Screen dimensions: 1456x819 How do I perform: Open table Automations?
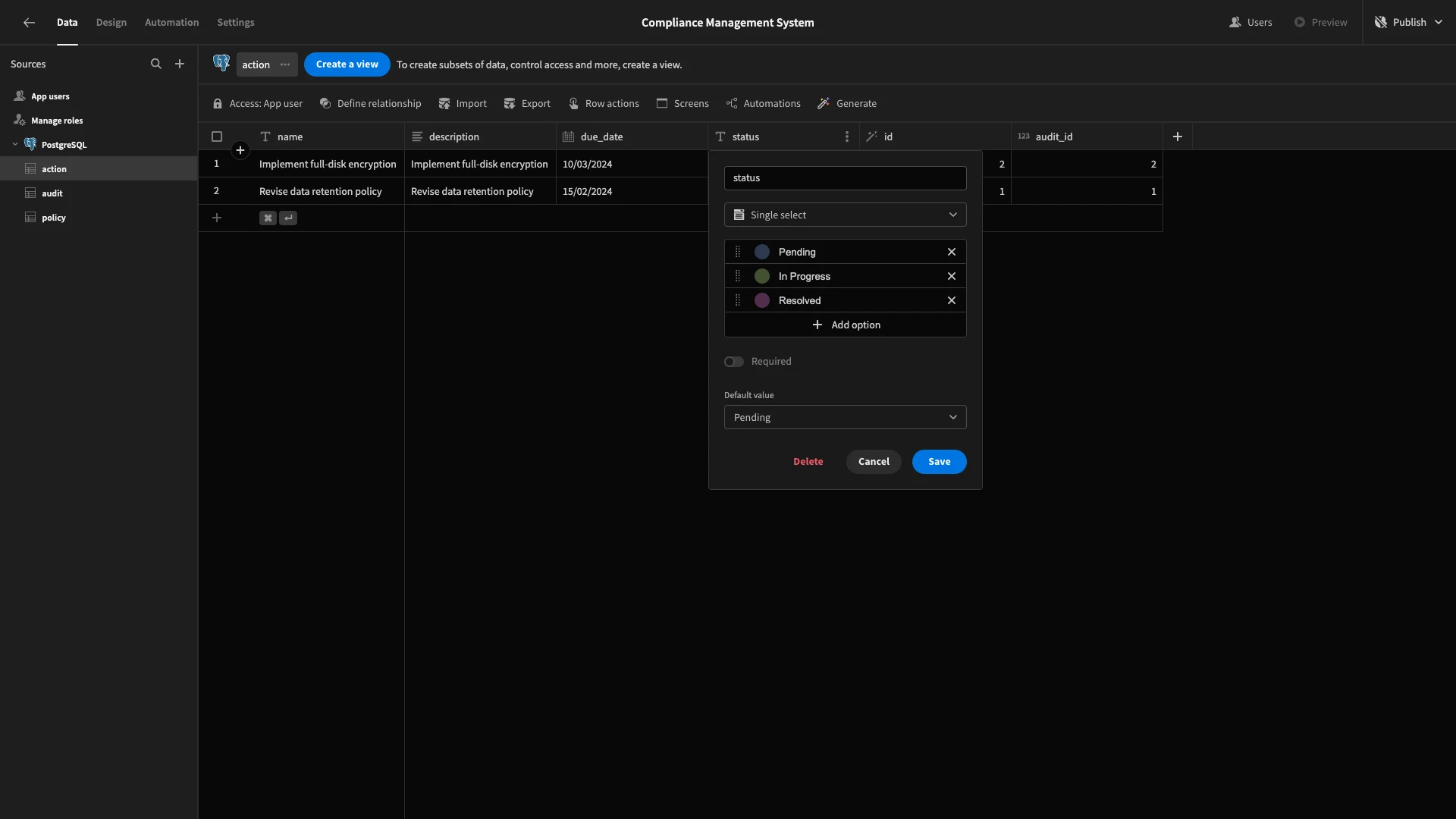pos(763,104)
